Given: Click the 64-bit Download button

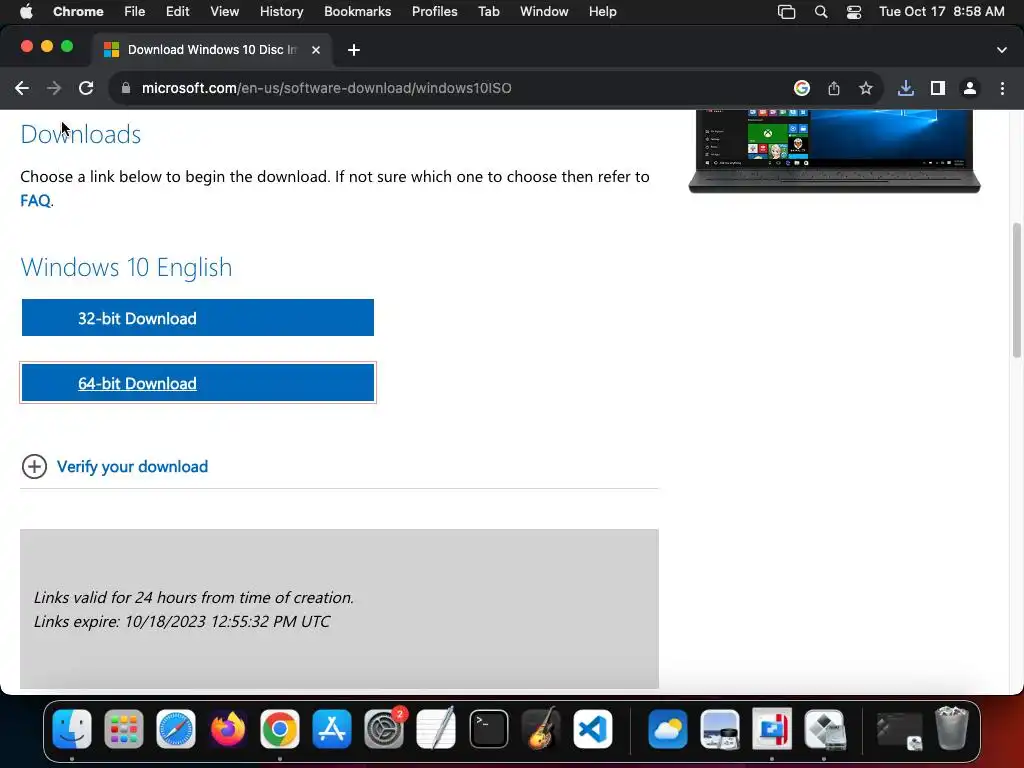Looking at the screenshot, I should pos(198,383).
